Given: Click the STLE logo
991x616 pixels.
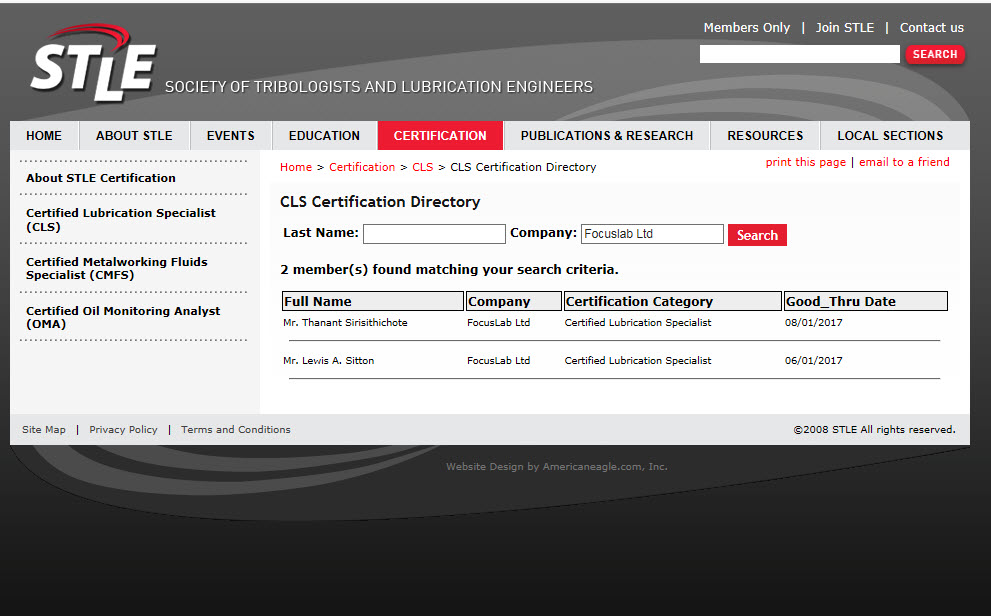Looking at the screenshot, I should [x=93, y=63].
